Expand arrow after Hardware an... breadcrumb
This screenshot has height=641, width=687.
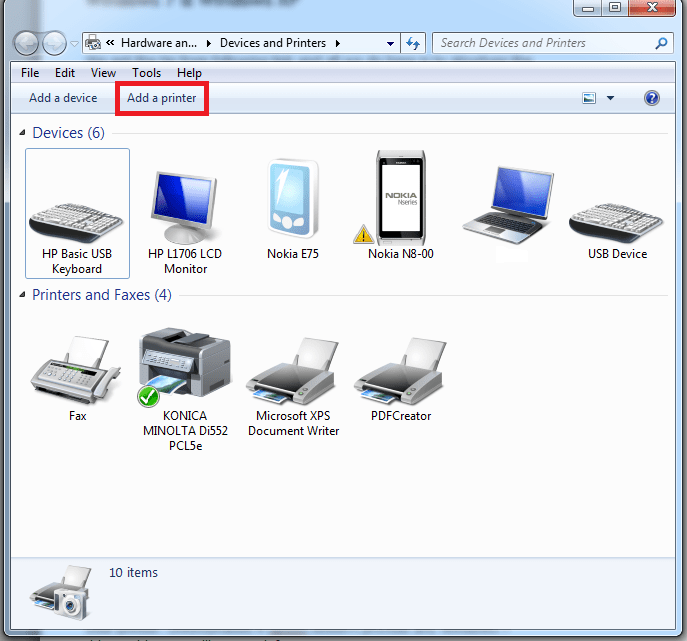pos(209,43)
